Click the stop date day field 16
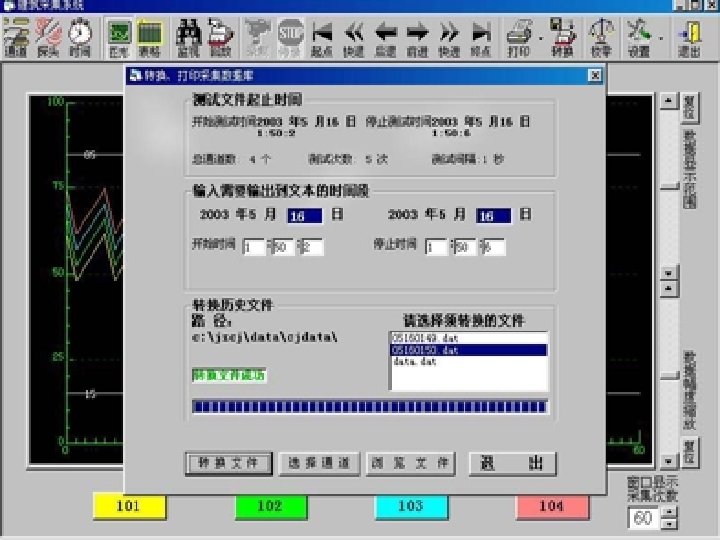This screenshot has width=720, height=540. coord(493,215)
